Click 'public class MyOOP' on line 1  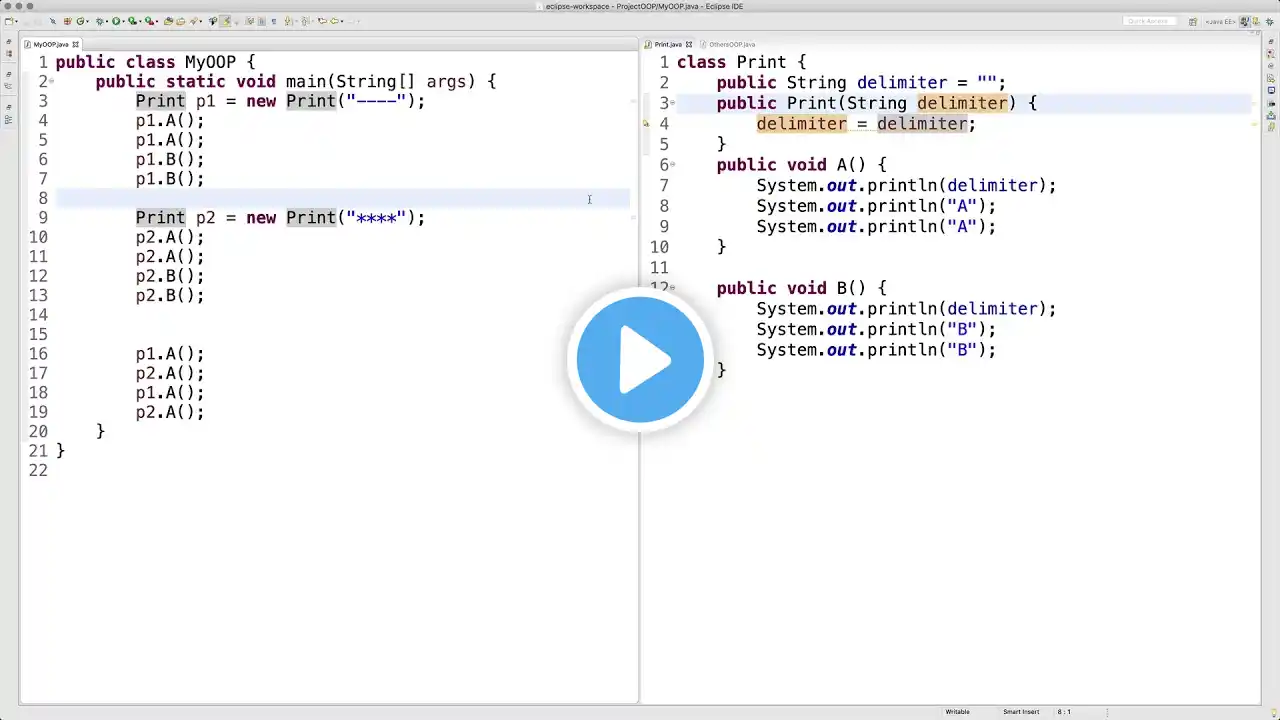[146, 62]
